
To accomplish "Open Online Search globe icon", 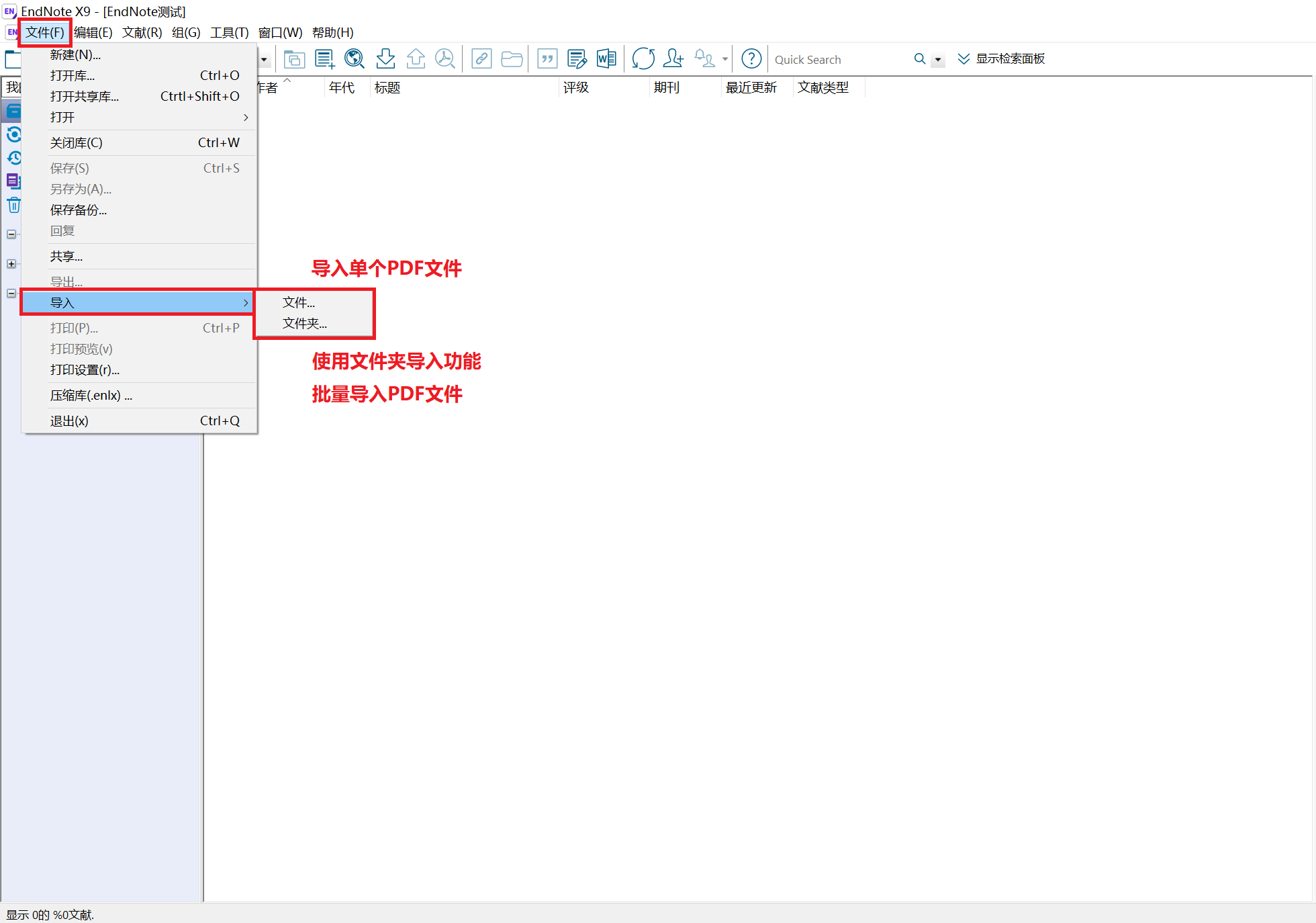I will click(x=355, y=59).
